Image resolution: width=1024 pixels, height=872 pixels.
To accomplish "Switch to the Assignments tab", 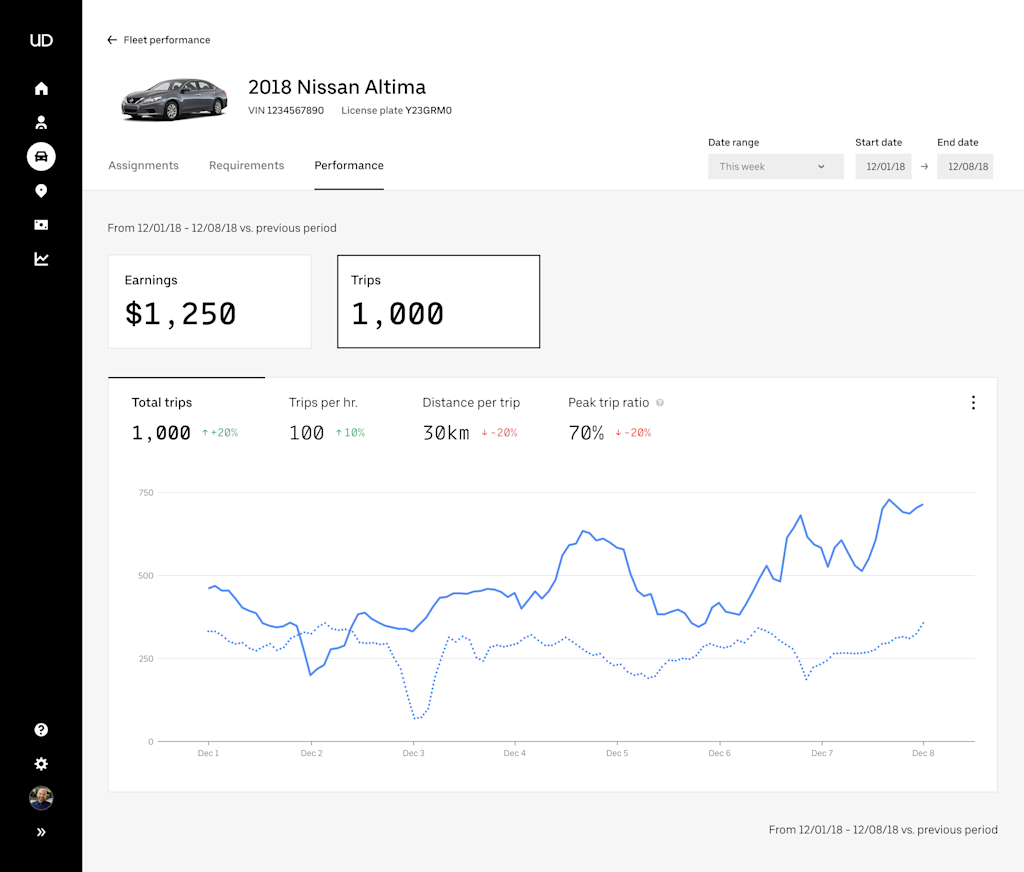I will [143, 165].
